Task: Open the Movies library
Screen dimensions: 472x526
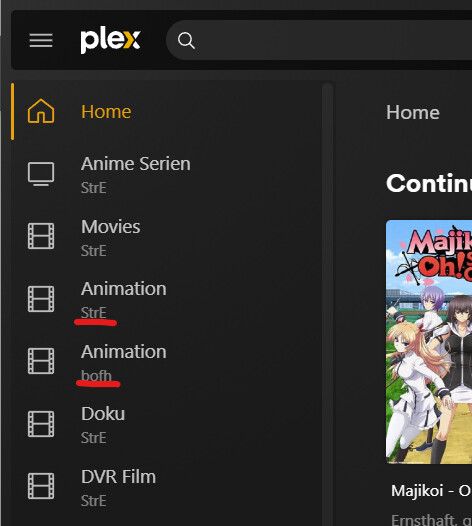Action: (x=166, y=237)
